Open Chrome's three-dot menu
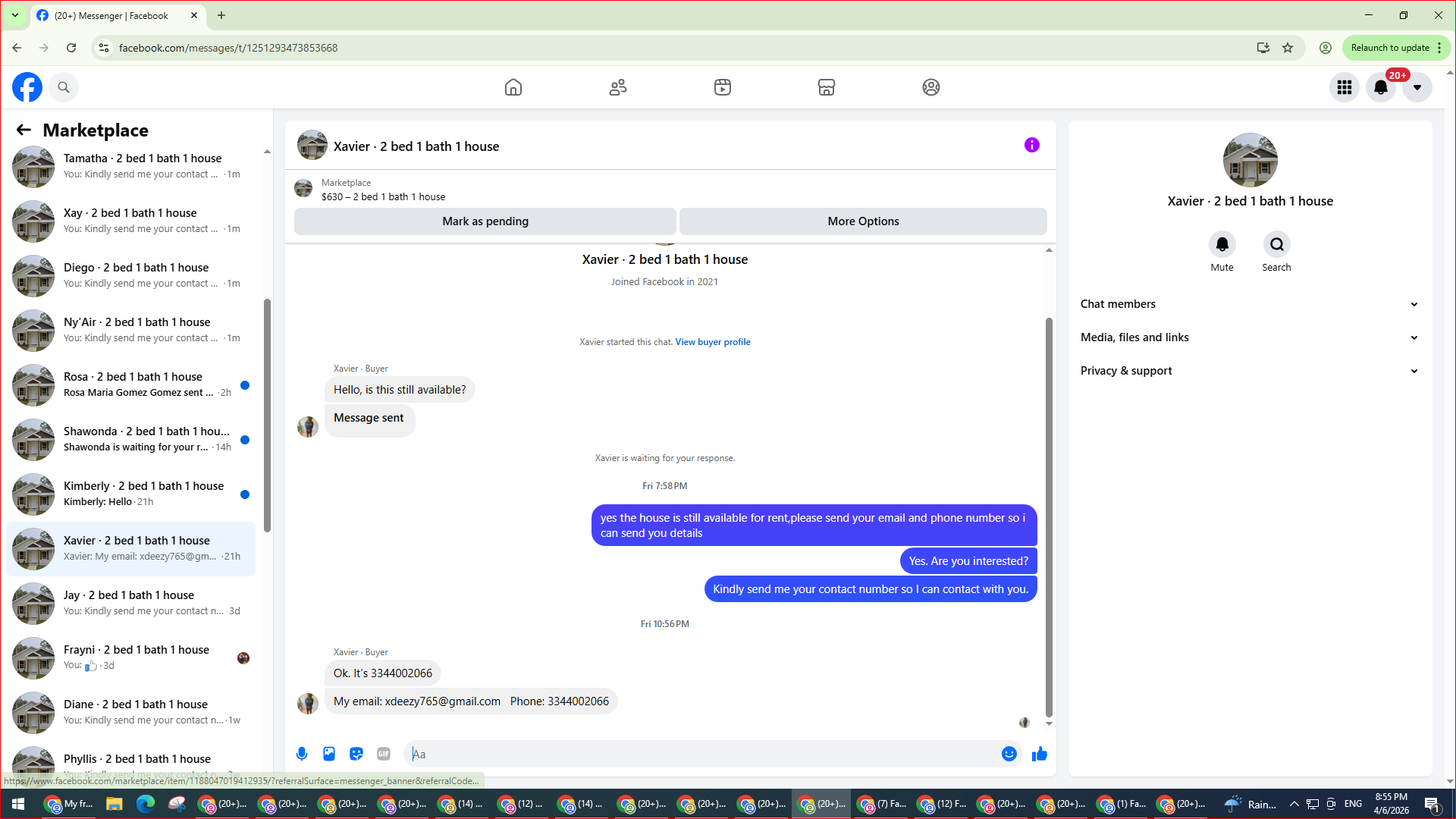Image resolution: width=1456 pixels, height=819 pixels. coord(1439,48)
